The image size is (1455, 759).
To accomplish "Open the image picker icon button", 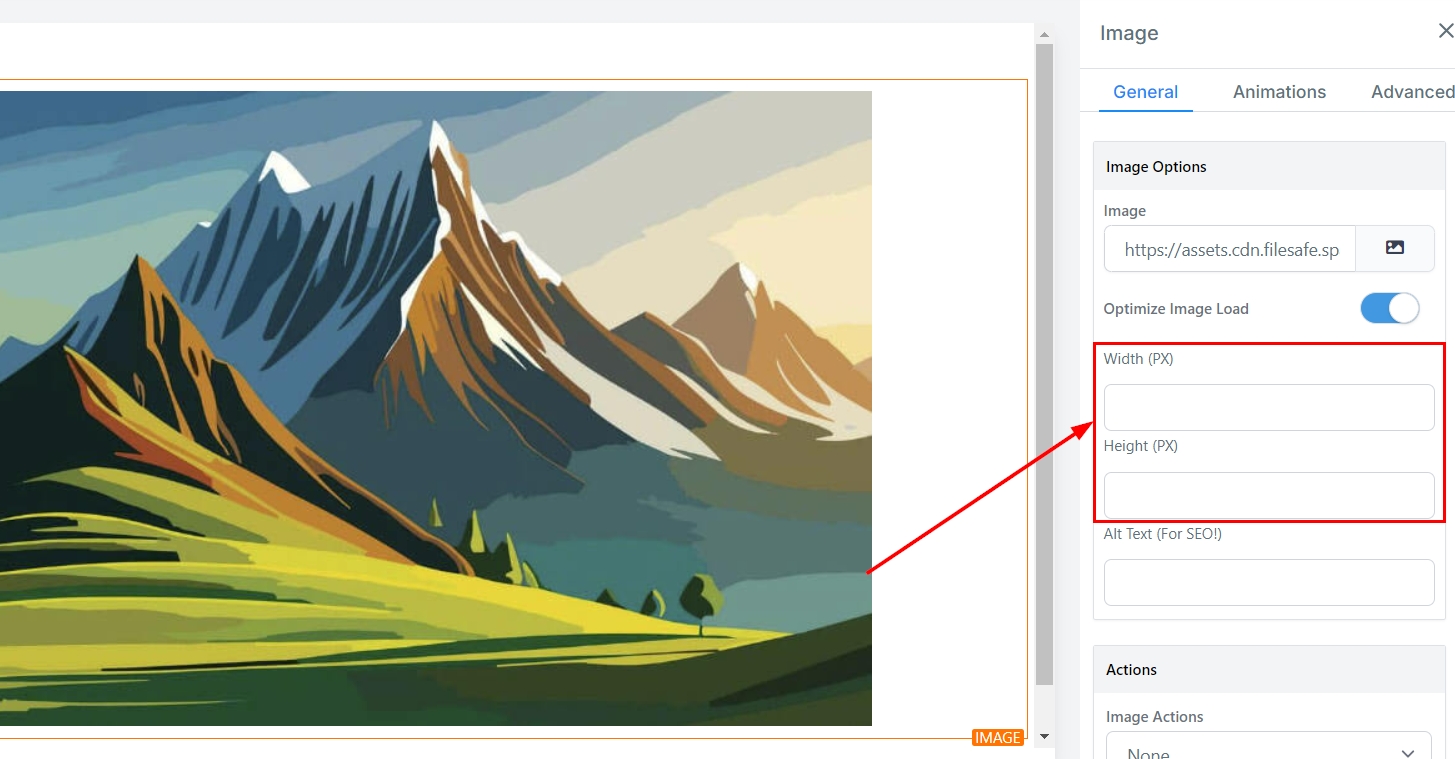I will (x=1395, y=248).
